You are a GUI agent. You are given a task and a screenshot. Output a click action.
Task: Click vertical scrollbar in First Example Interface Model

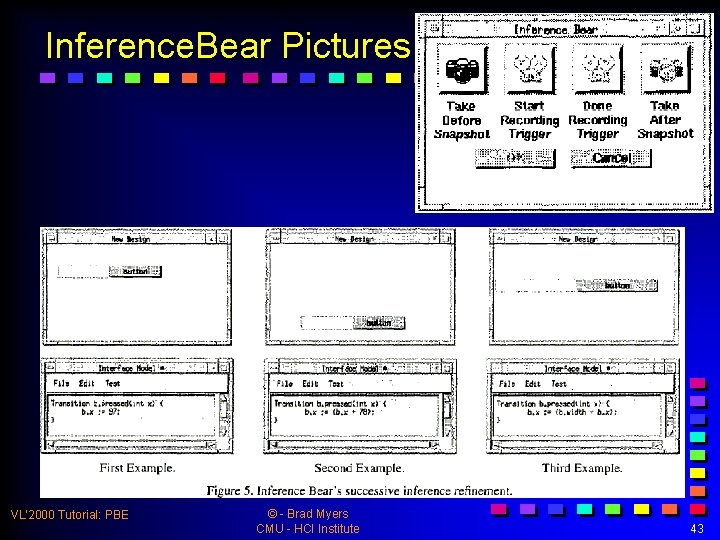click(223, 416)
